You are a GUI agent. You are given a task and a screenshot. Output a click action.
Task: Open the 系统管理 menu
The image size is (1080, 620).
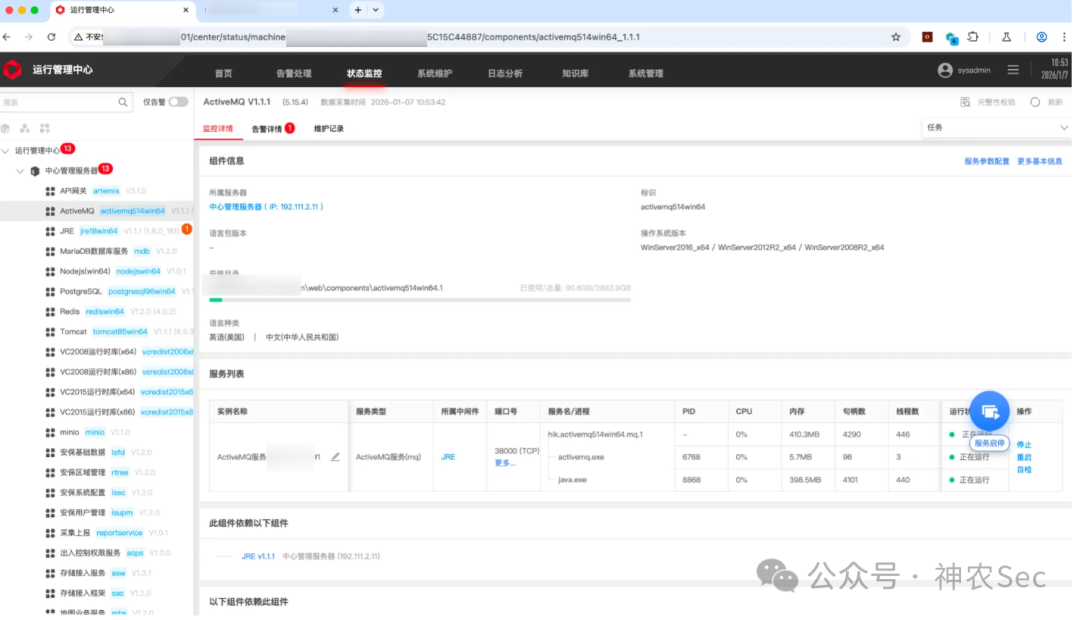(645, 73)
